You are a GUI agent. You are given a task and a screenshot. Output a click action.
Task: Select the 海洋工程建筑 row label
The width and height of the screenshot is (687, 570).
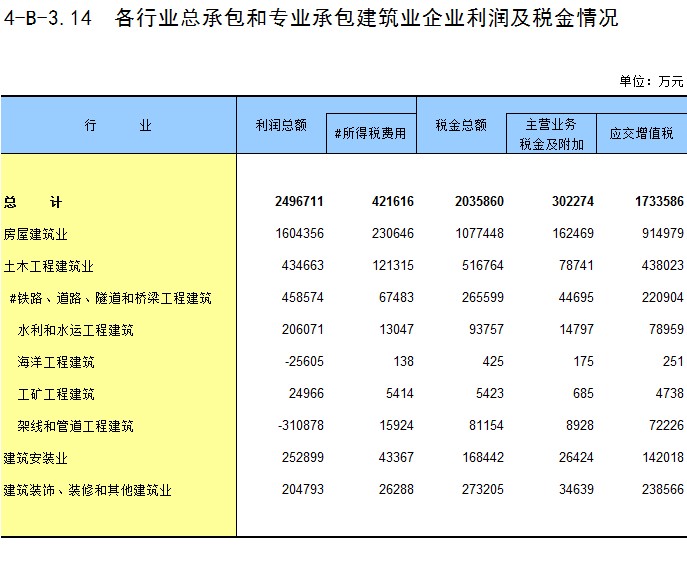[57, 362]
